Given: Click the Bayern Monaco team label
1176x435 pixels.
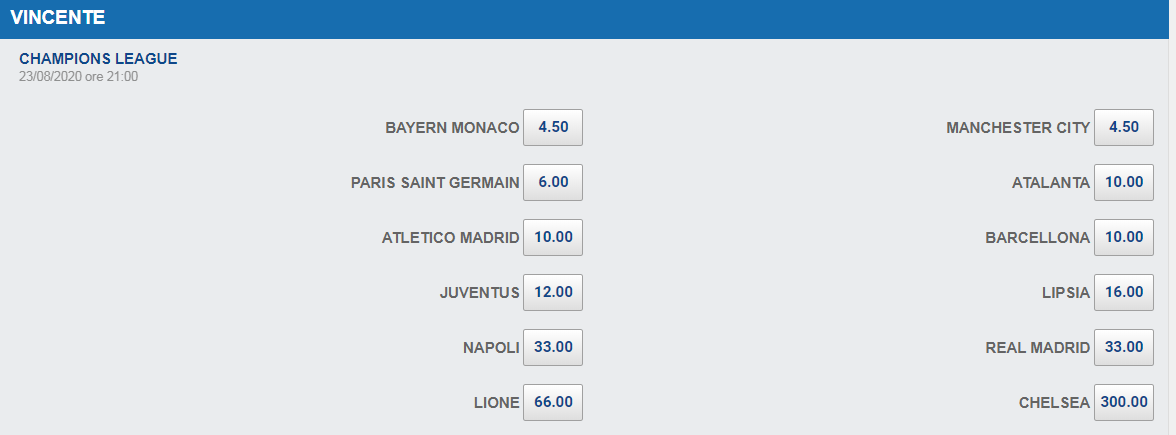Looking at the screenshot, I should [x=452, y=128].
